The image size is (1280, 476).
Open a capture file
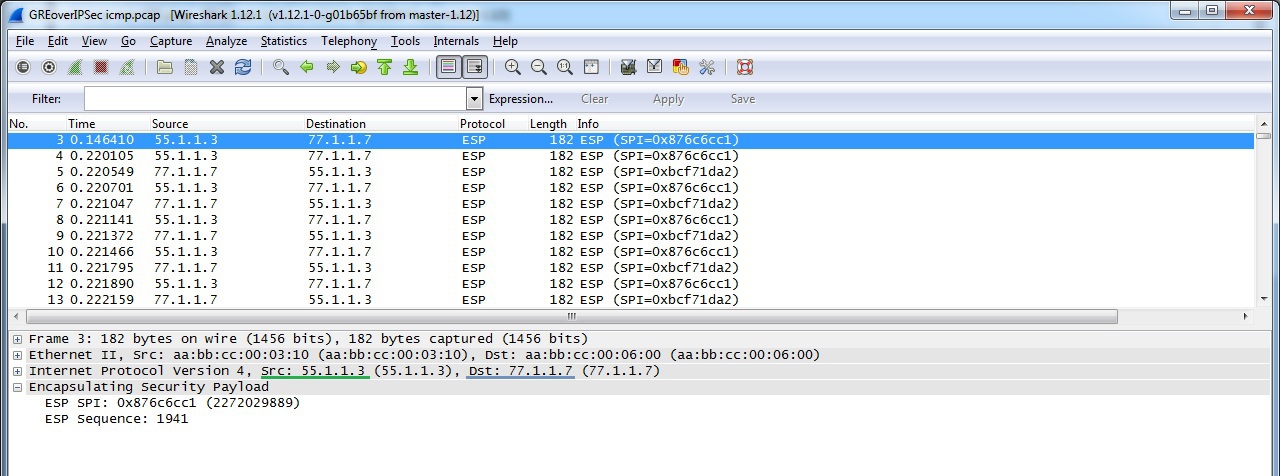click(165, 67)
